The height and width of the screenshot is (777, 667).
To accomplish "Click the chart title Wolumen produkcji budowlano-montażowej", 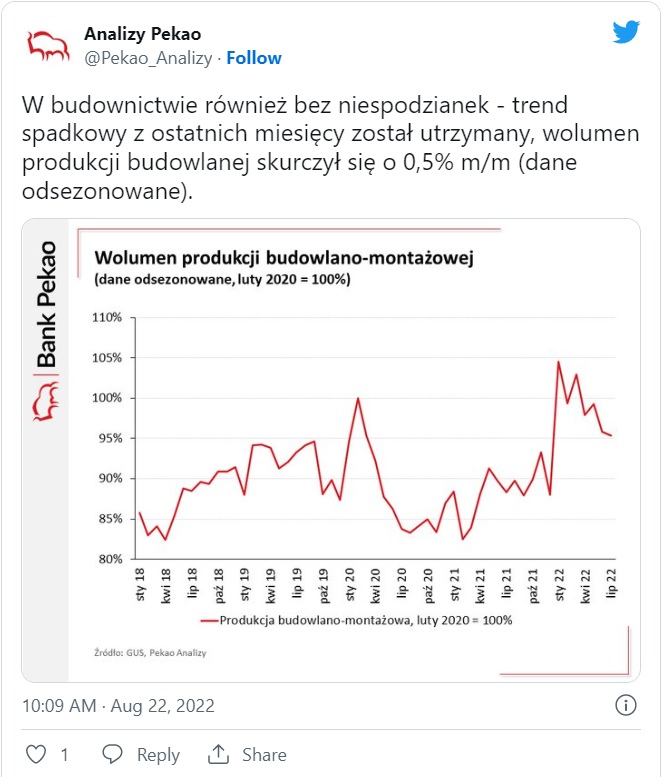I will pos(284,258).
